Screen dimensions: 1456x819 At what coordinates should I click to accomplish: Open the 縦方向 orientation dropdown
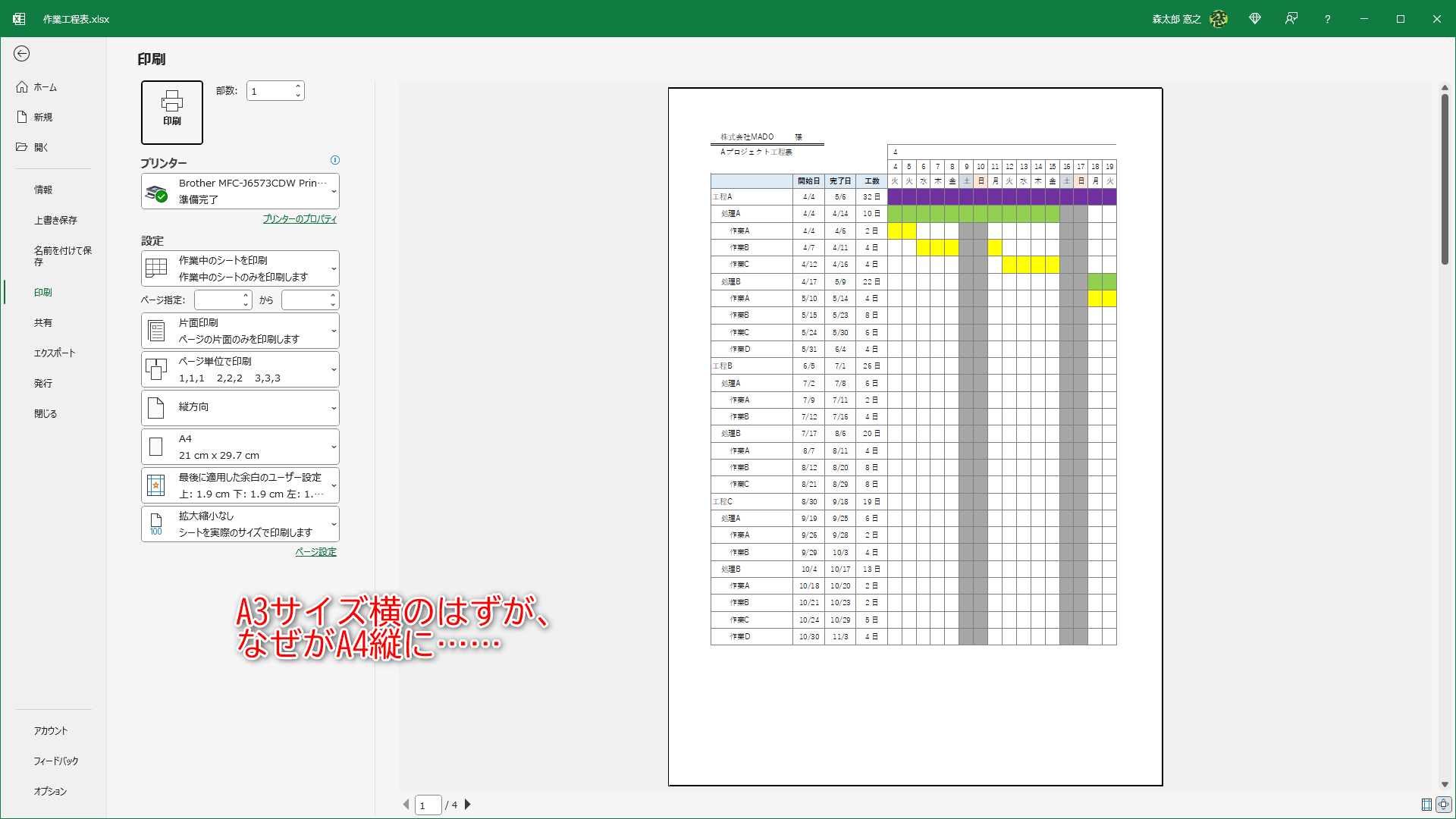click(x=240, y=407)
